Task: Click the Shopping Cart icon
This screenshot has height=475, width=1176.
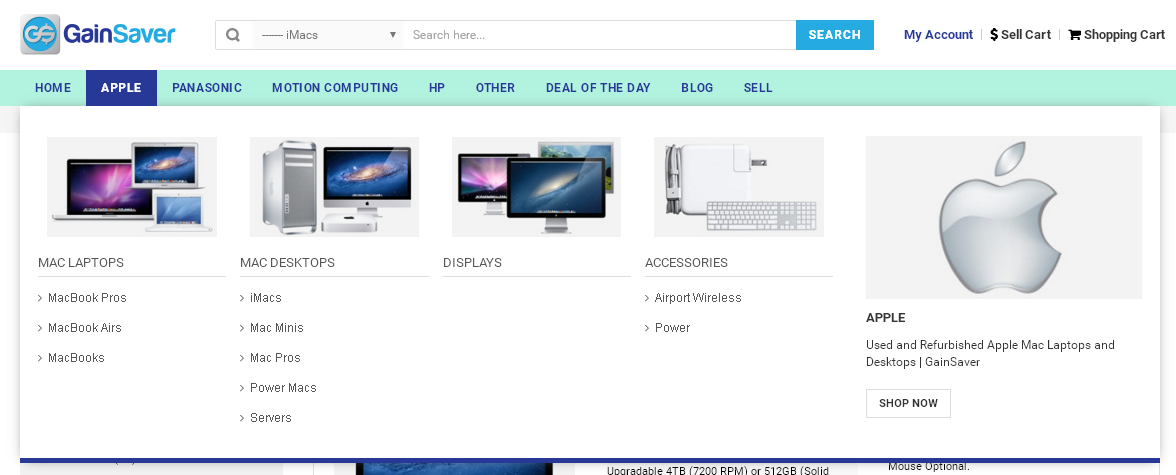Action: point(1074,35)
